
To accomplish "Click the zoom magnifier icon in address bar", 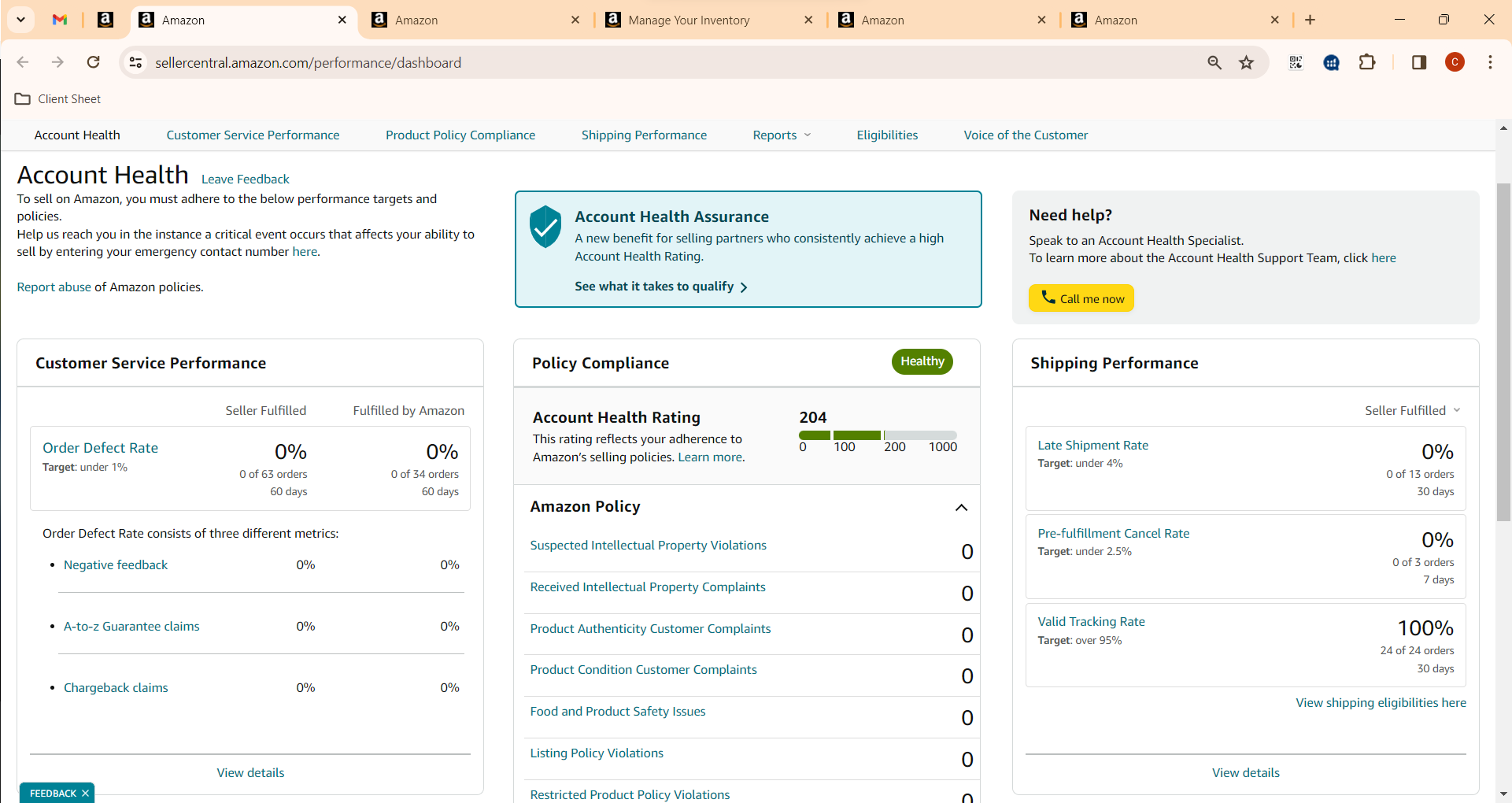I will pyautogui.click(x=1214, y=62).
